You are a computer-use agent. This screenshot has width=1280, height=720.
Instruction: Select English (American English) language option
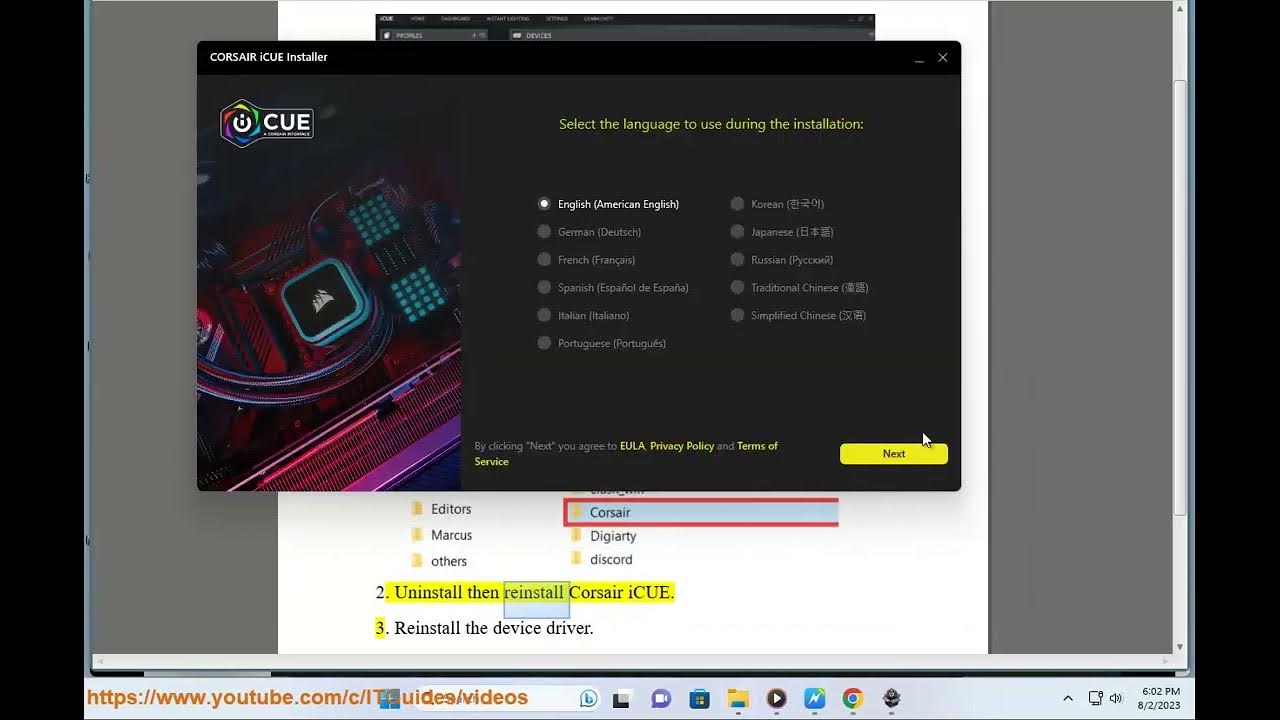[609, 204]
